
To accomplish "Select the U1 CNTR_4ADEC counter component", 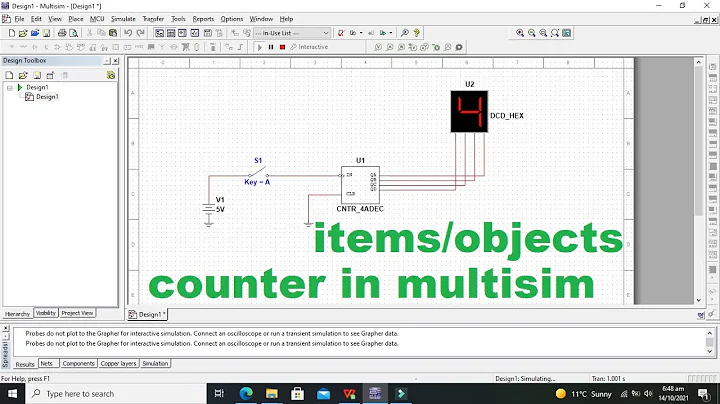I will [x=360, y=185].
